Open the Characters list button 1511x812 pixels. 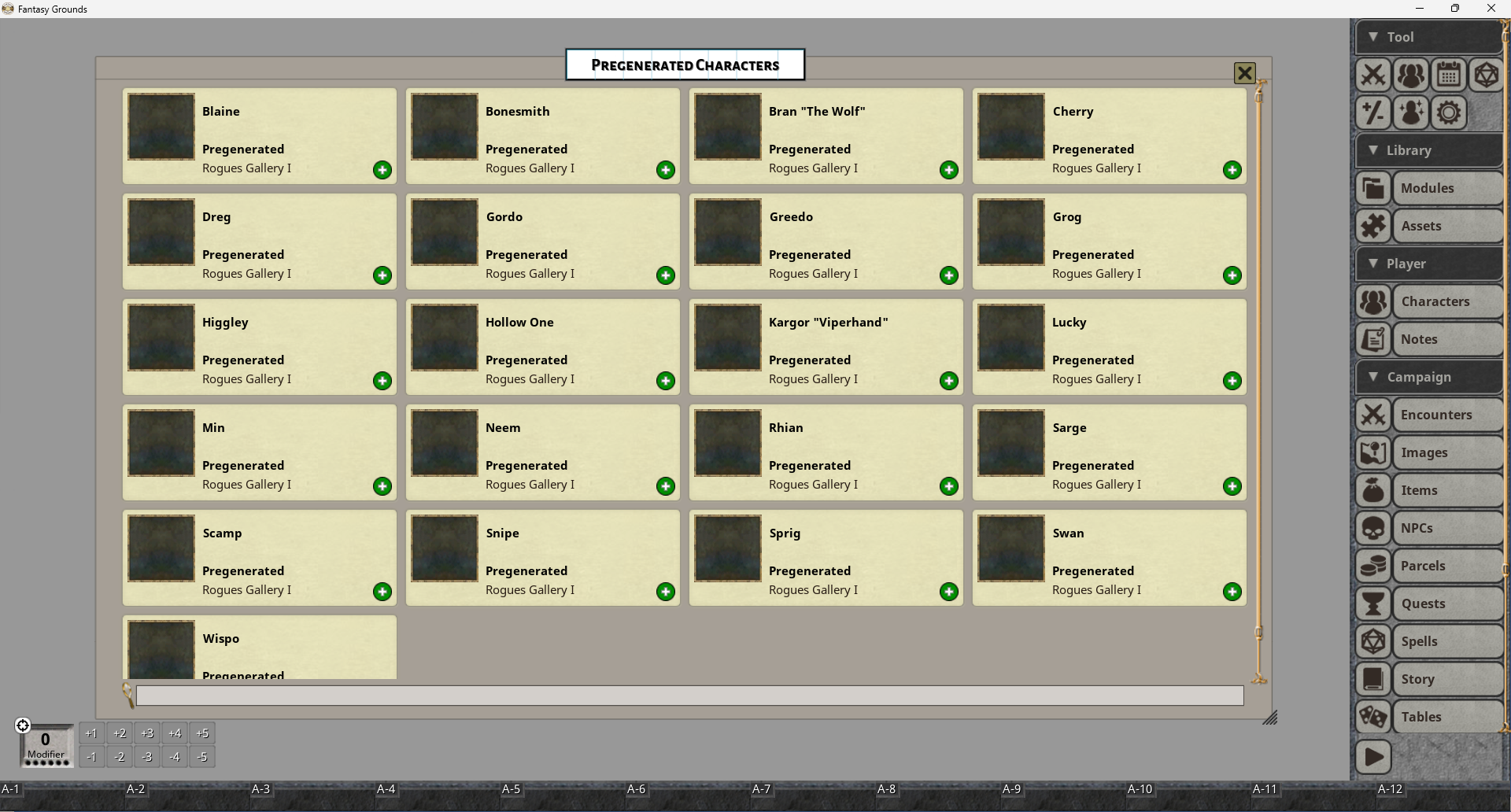pyautogui.click(x=1448, y=301)
